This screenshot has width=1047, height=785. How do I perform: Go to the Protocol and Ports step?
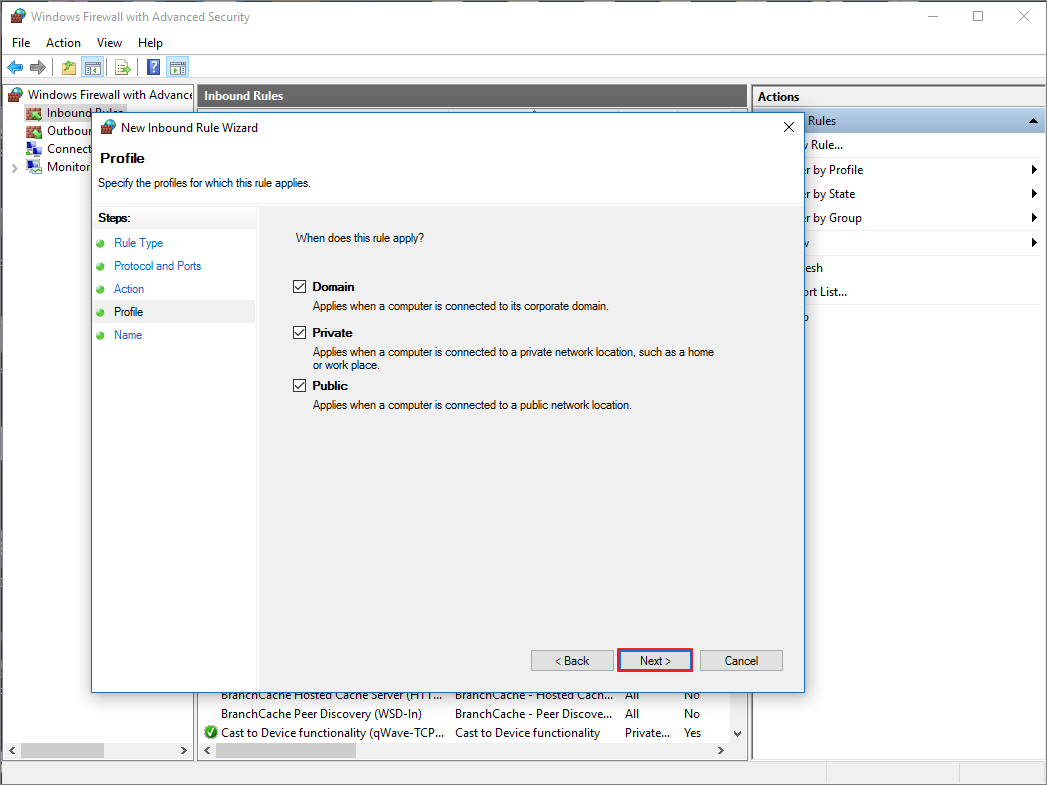click(158, 266)
